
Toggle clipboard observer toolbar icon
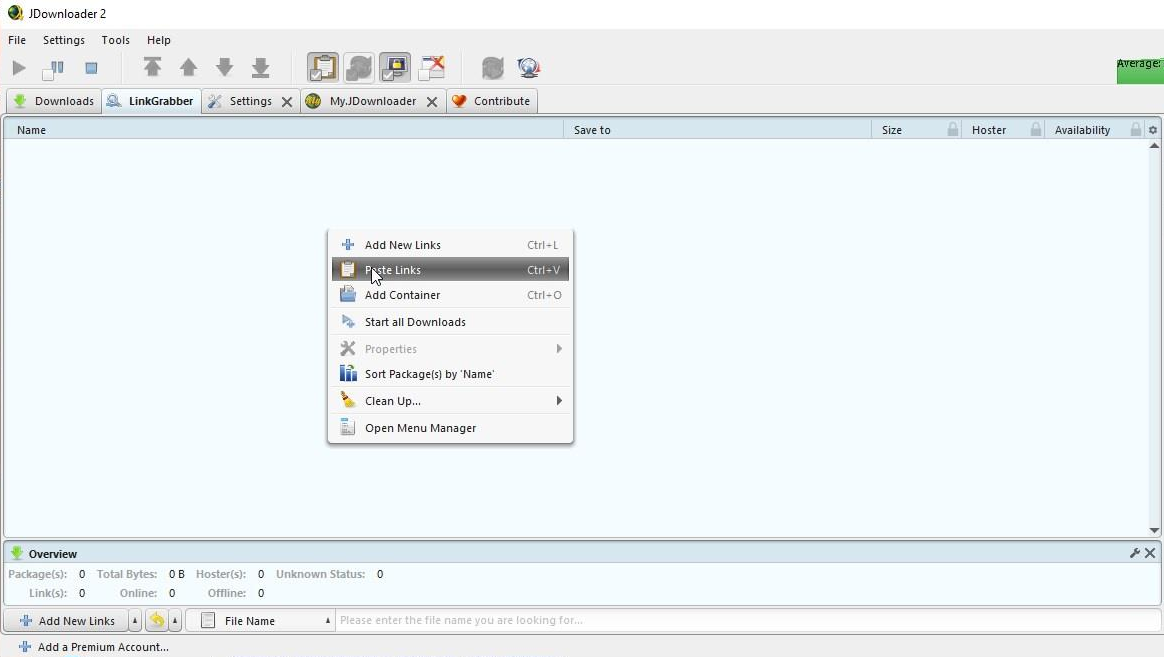323,68
